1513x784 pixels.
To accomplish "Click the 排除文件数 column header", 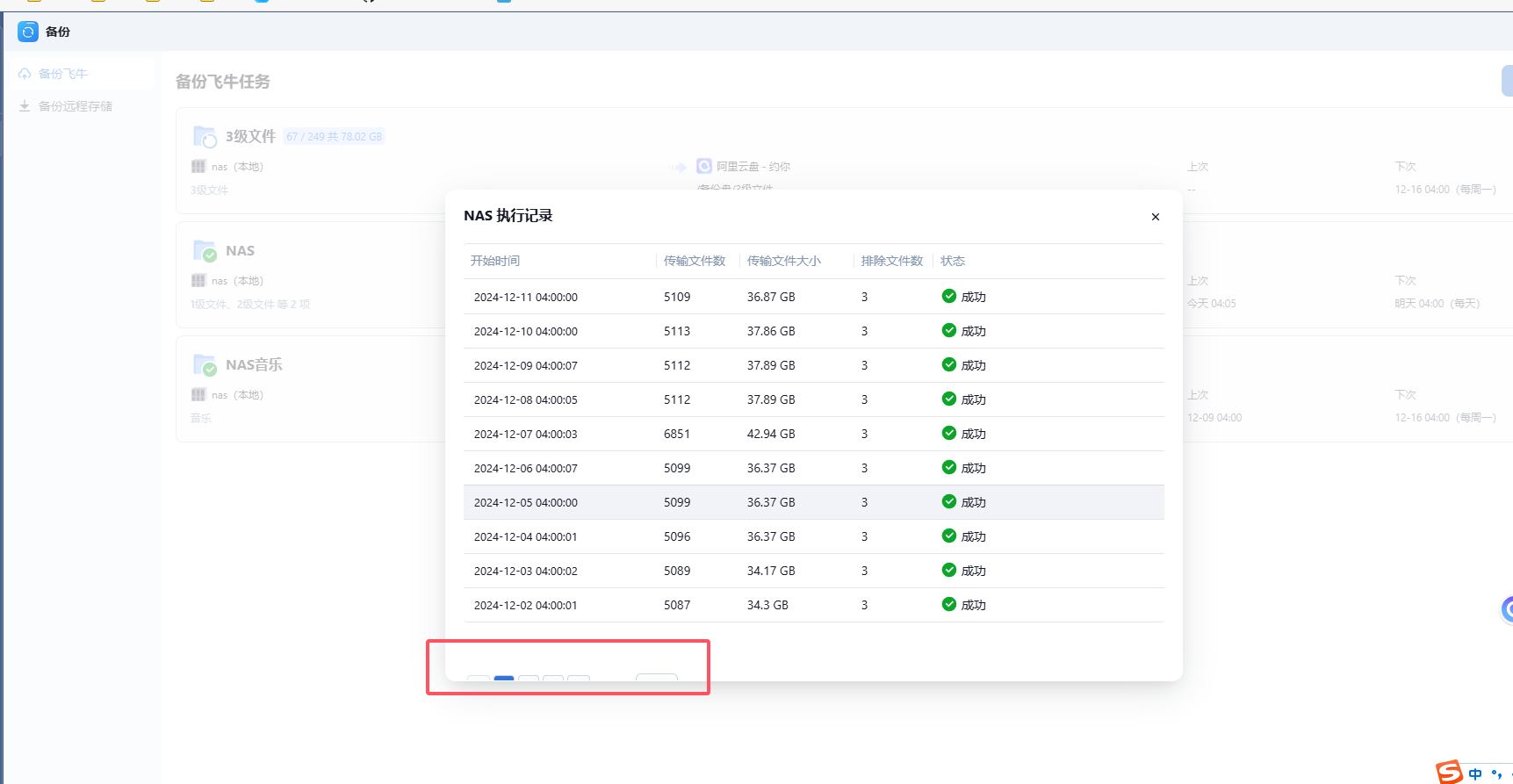I will (892, 261).
